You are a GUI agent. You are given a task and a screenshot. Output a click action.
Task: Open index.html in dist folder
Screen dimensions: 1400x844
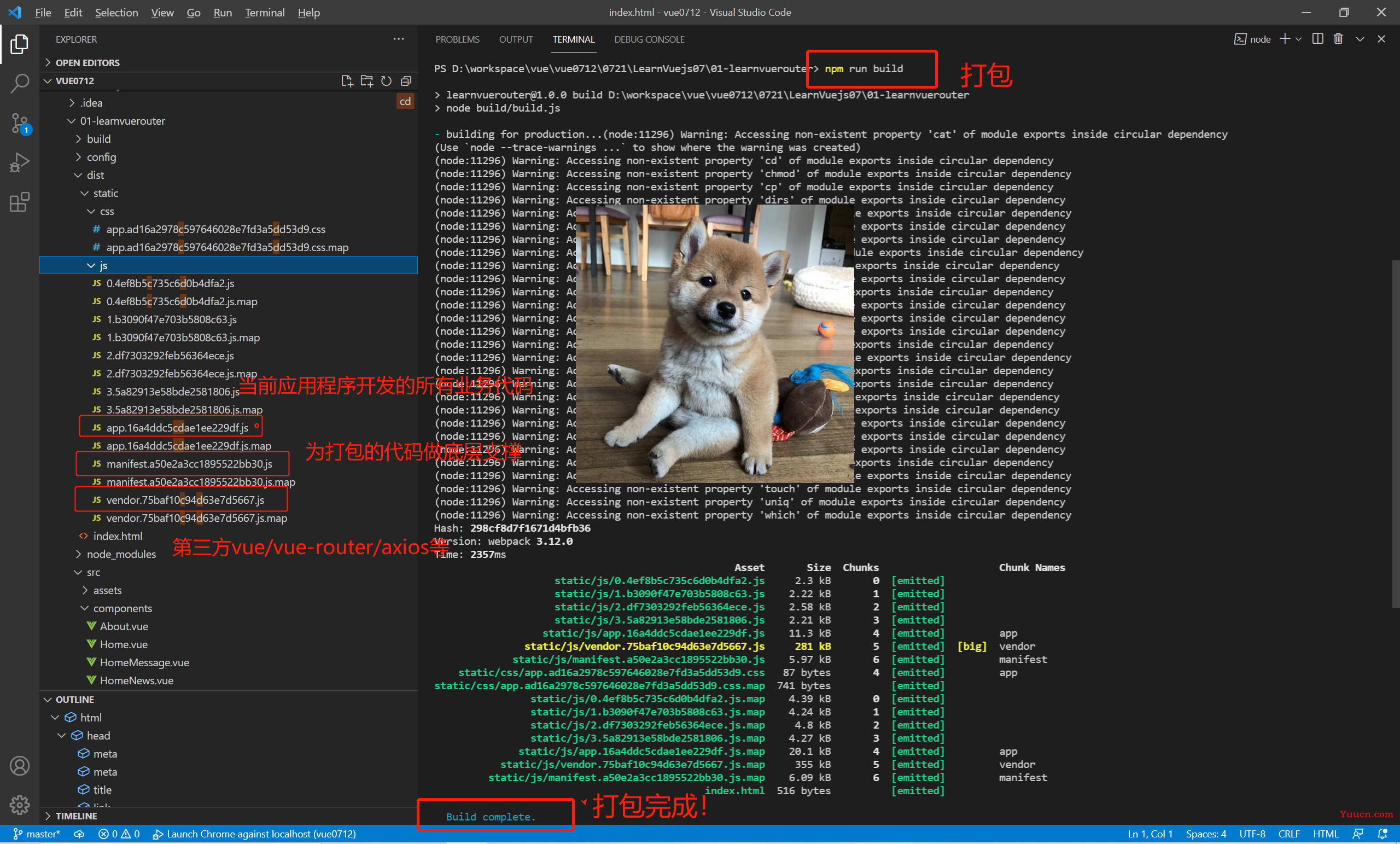click(229, 536)
